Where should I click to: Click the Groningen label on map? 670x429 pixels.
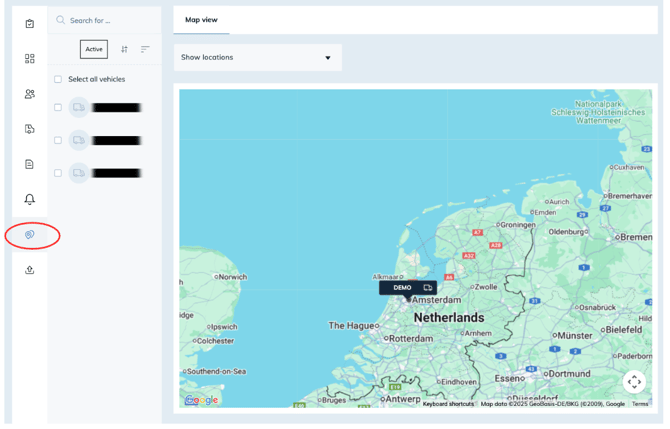pos(517,225)
